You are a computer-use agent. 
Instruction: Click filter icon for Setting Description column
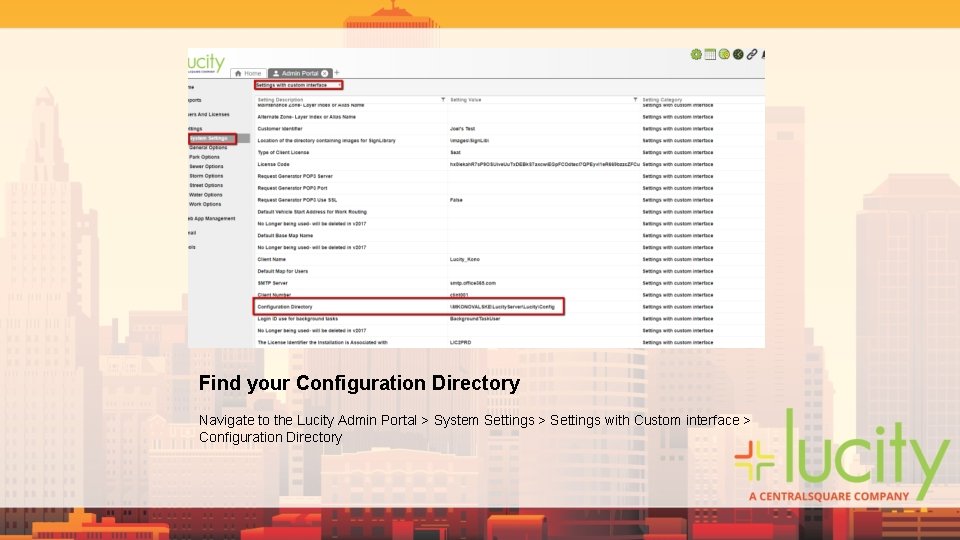coord(443,99)
